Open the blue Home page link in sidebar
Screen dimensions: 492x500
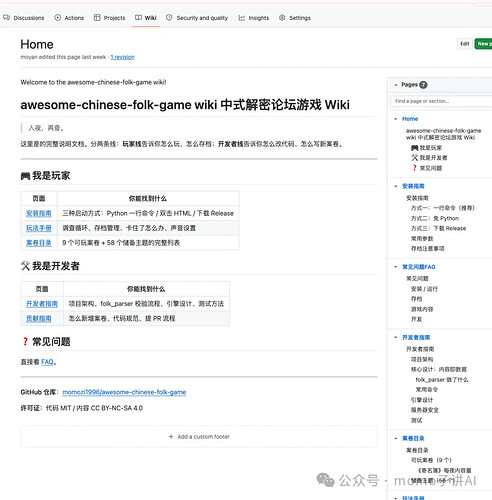point(410,119)
